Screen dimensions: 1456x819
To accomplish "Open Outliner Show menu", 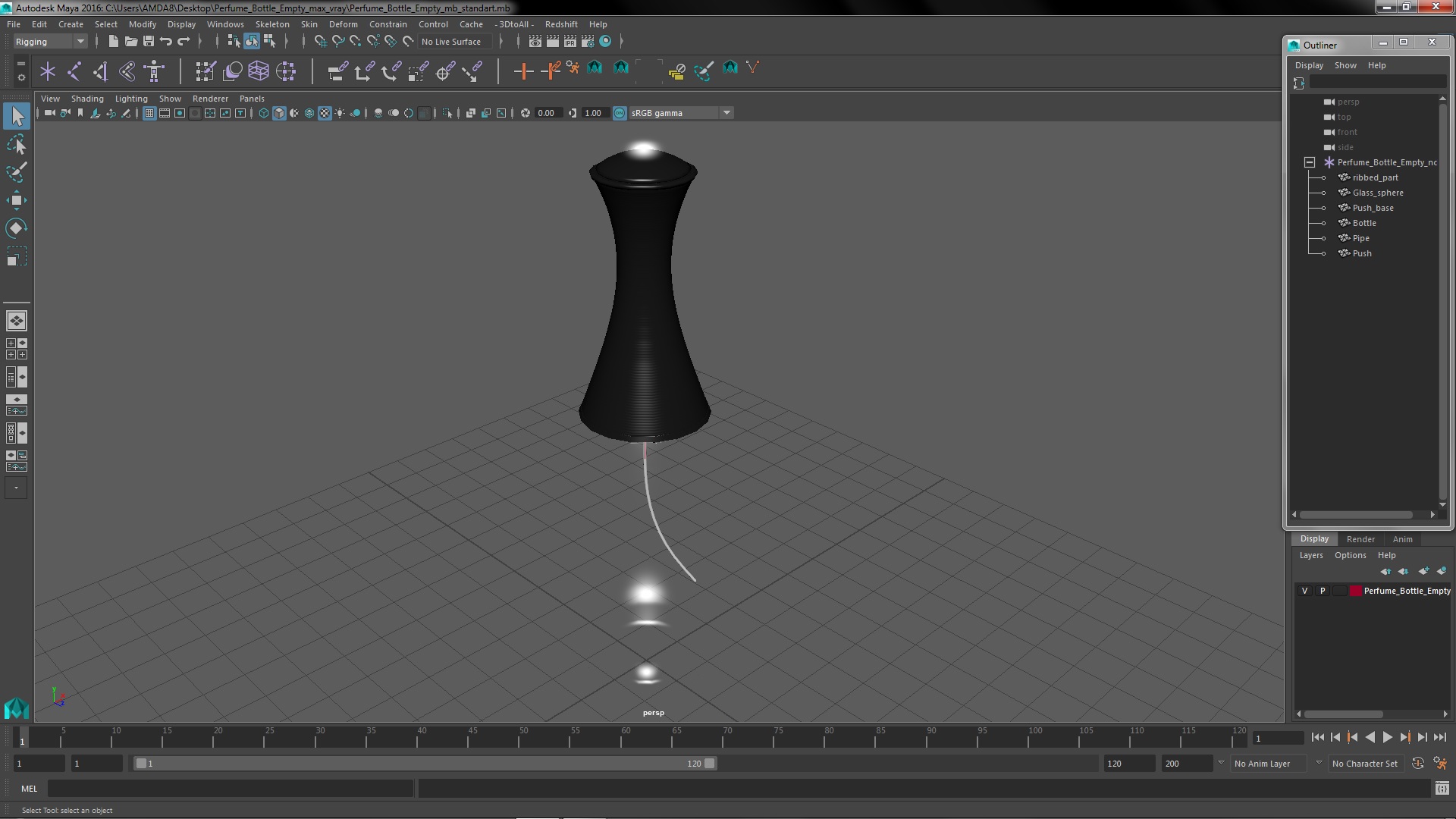I will 1345,65.
